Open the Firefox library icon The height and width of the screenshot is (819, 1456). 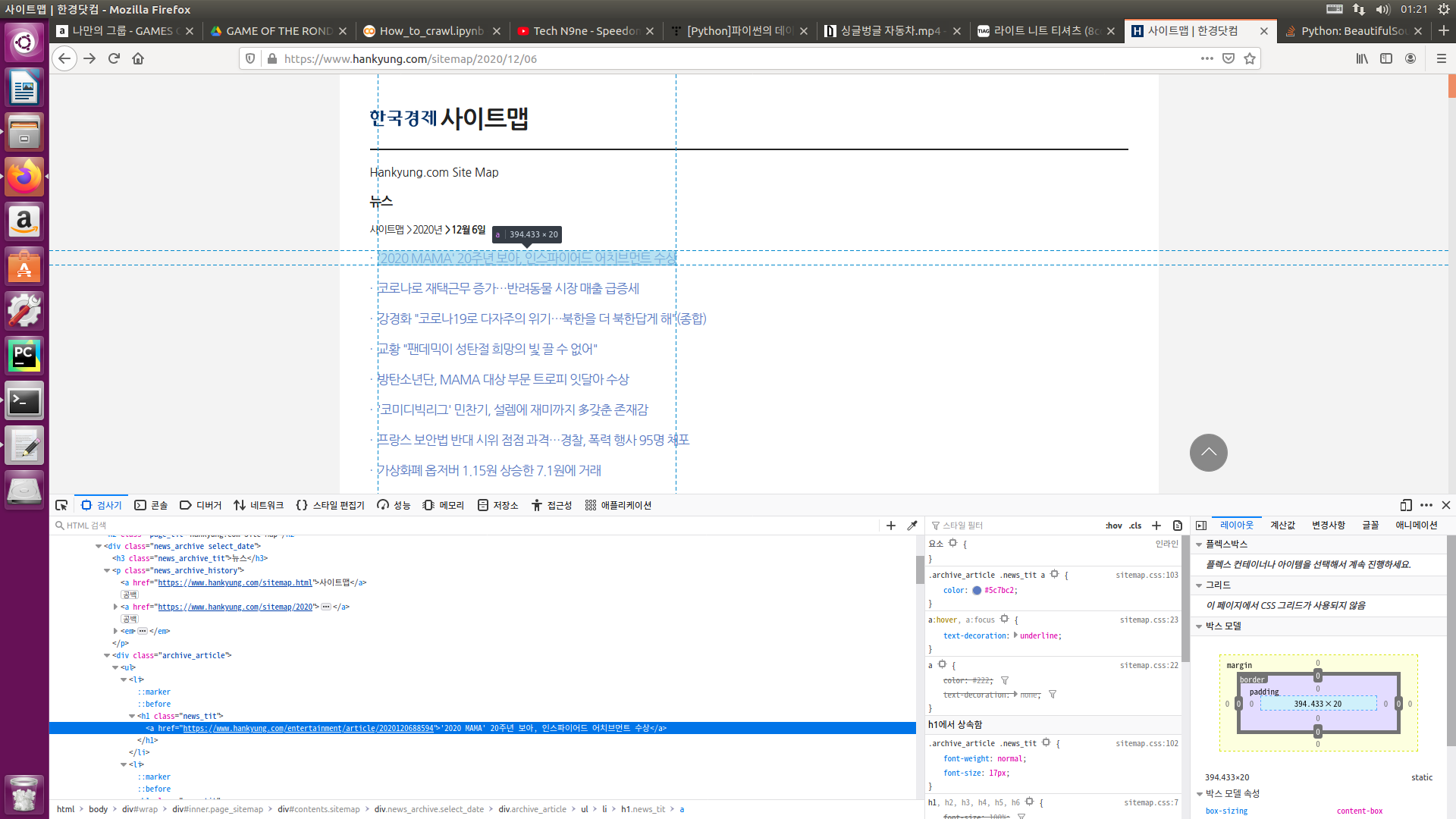click(x=1363, y=58)
